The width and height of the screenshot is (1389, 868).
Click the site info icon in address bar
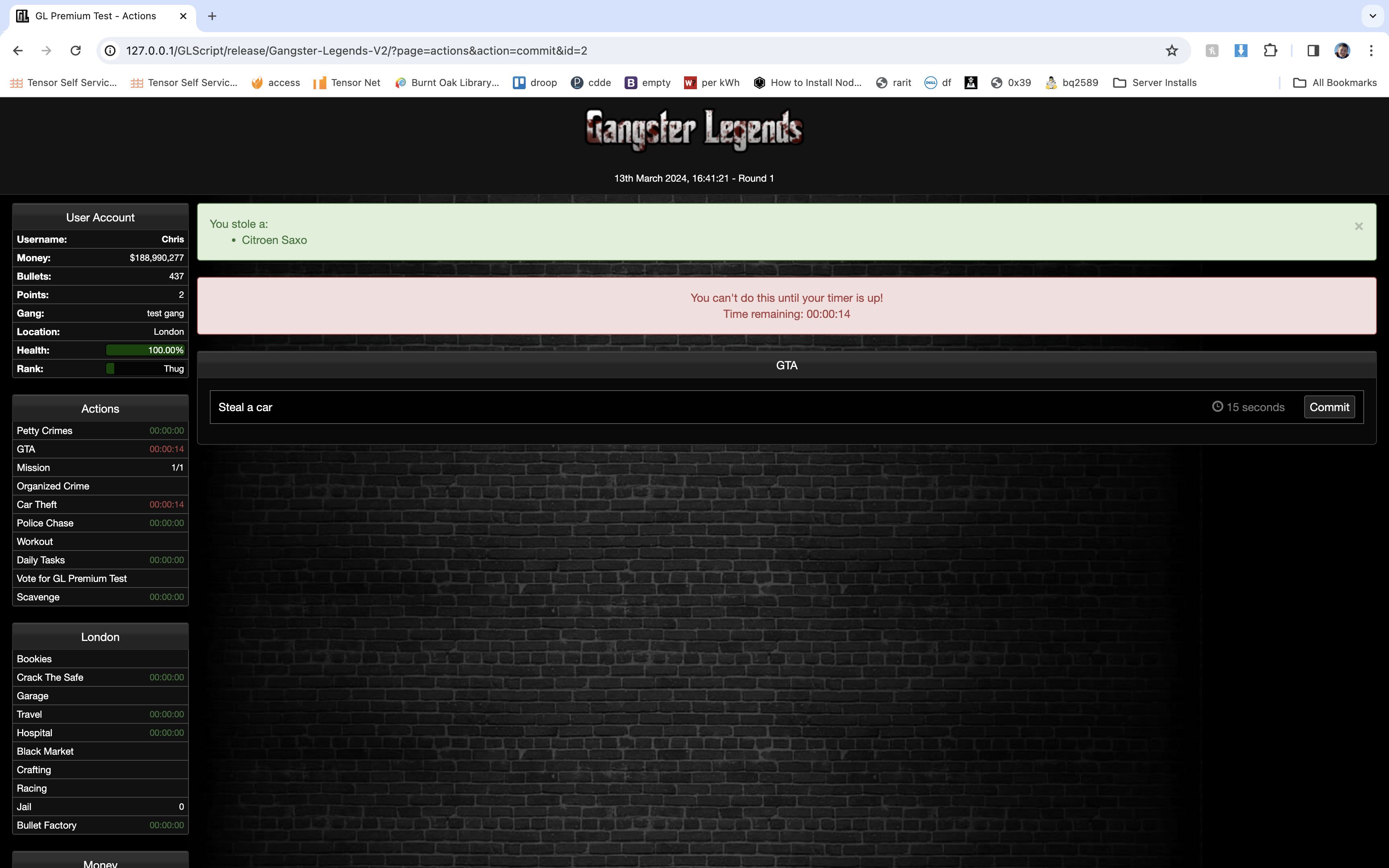pyautogui.click(x=110, y=51)
